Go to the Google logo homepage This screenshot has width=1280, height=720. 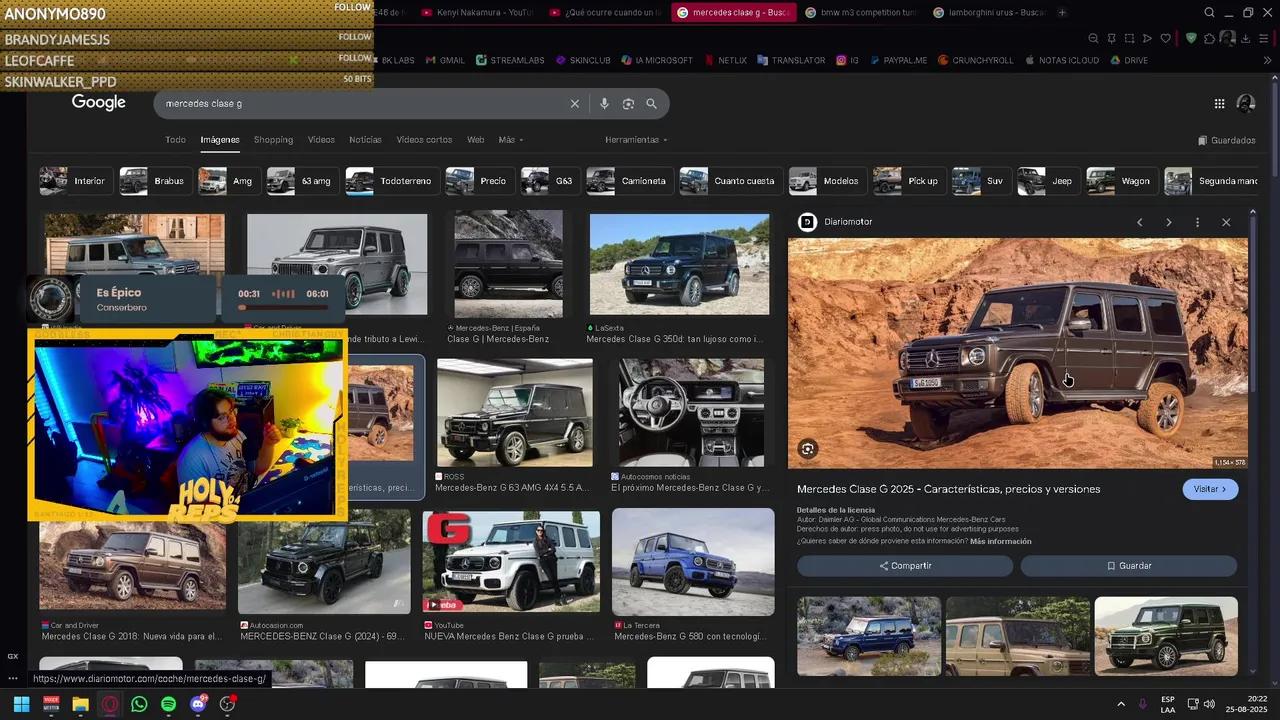(x=98, y=103)
